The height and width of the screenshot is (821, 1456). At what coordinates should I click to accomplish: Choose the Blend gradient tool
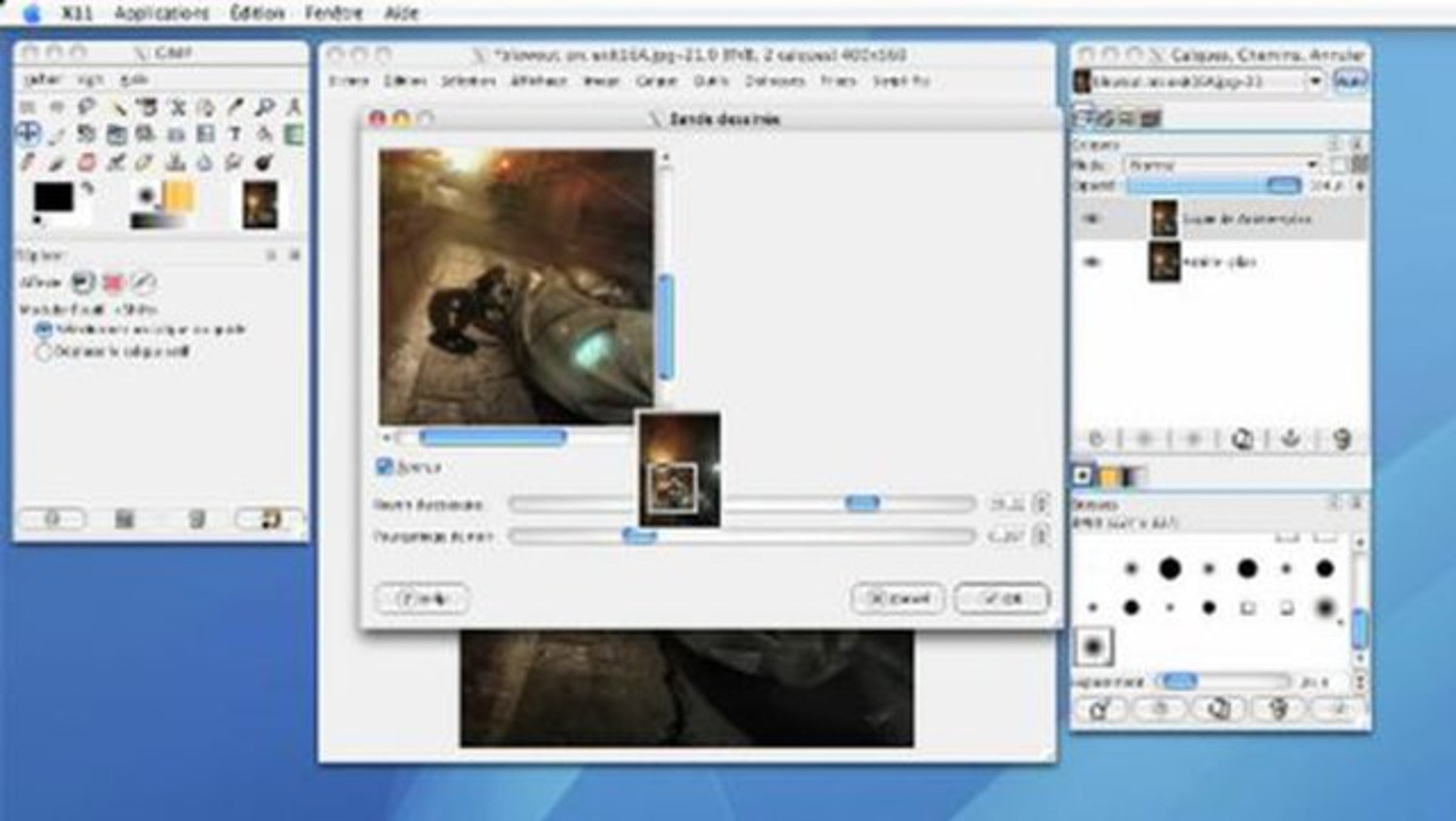294,135
